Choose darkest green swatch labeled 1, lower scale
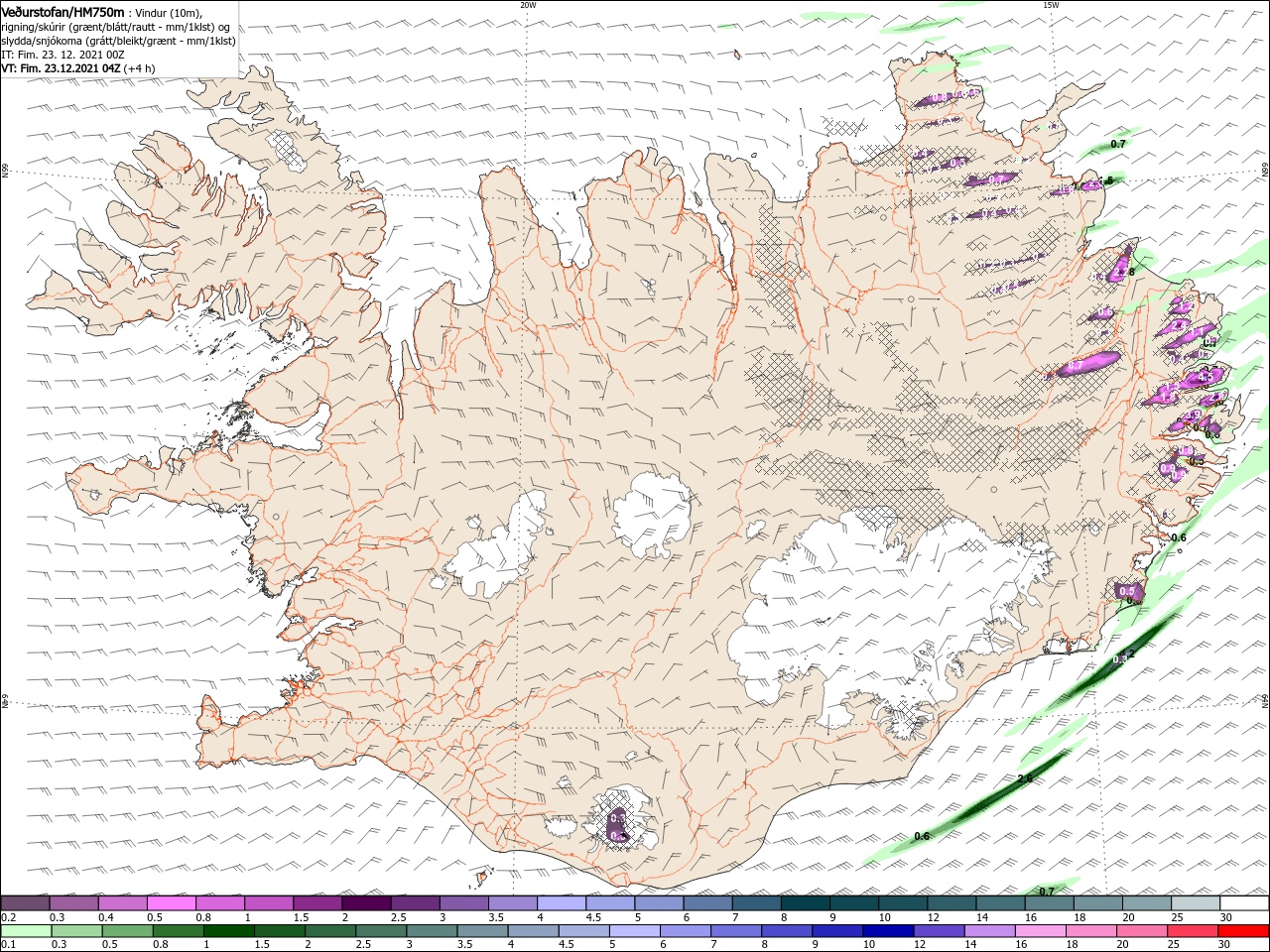Screen dimensions: 1270x952 pos(229,931)
